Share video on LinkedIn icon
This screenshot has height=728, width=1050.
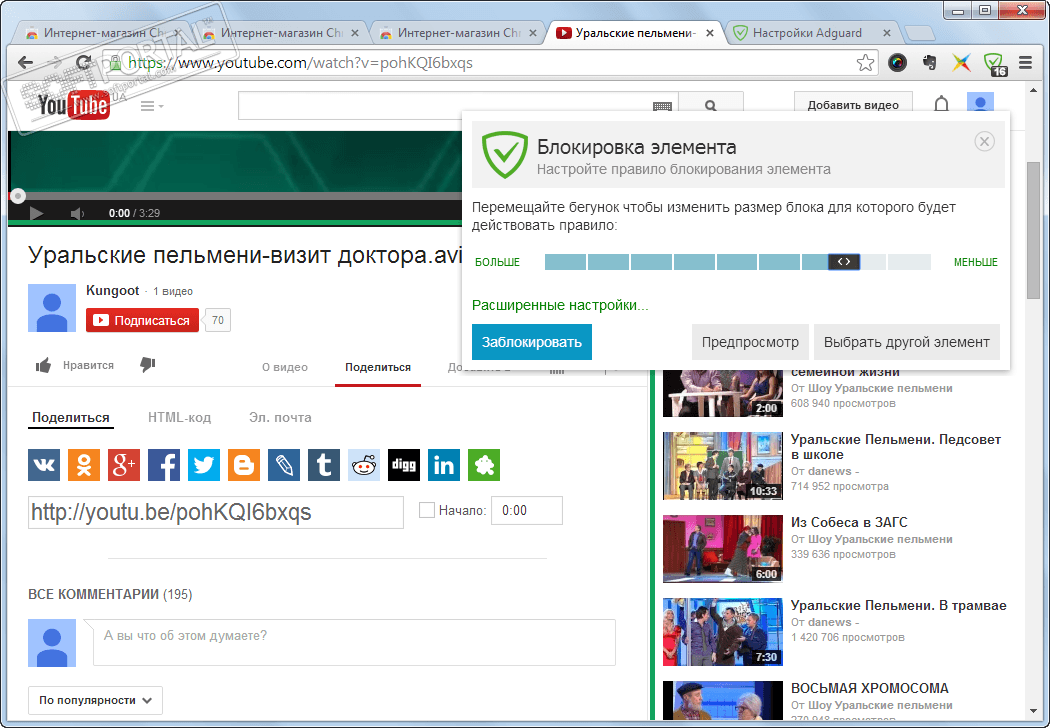444,465
